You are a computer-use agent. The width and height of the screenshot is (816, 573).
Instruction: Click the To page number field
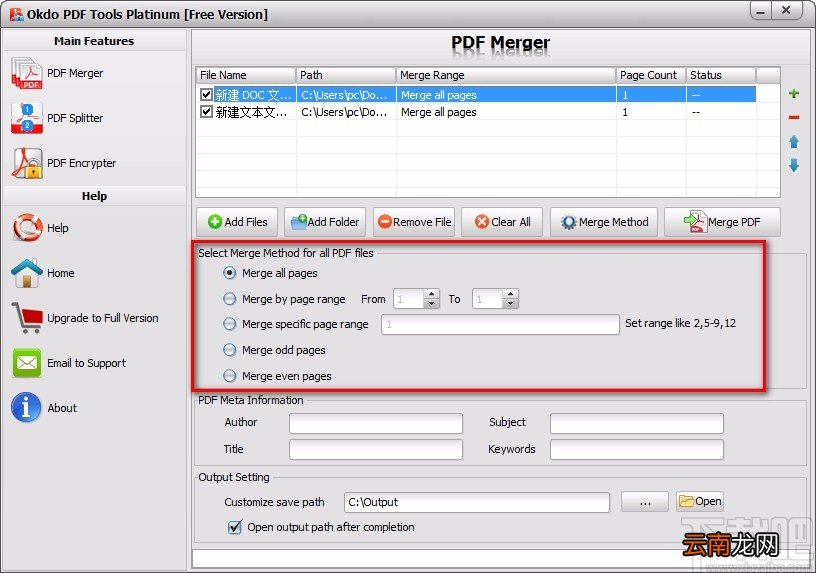pos(488,299)
